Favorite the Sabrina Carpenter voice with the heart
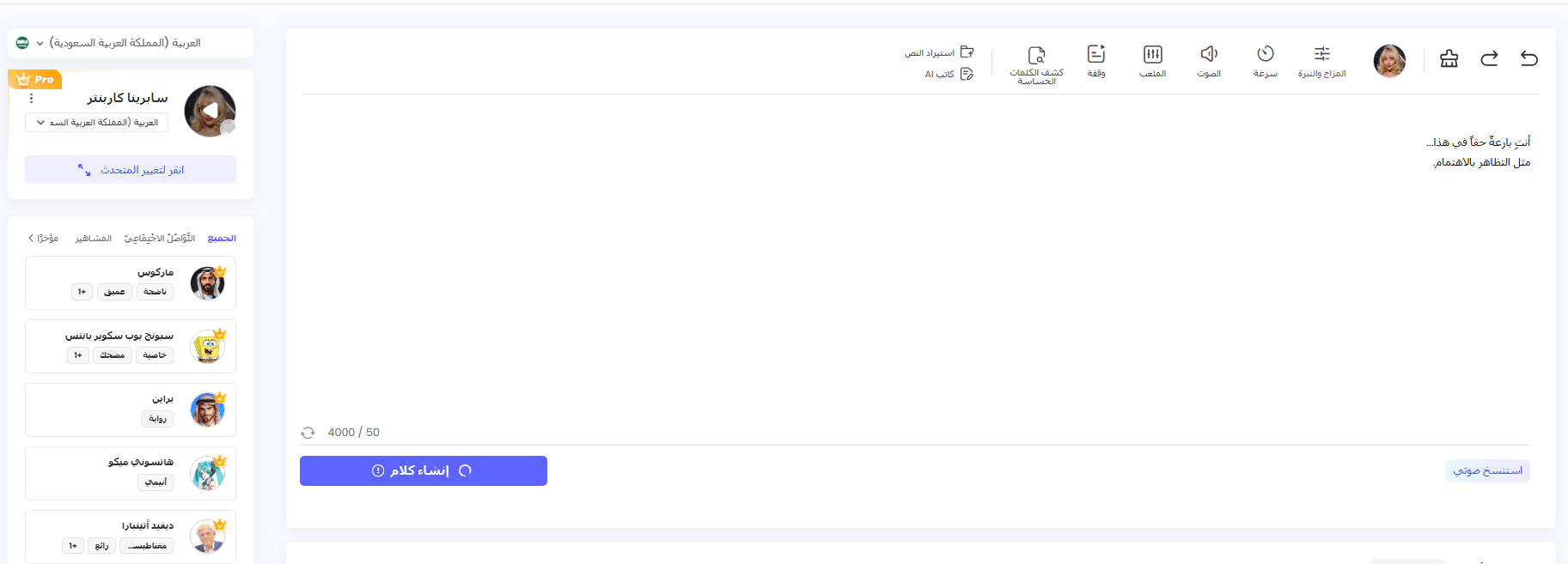The width and height of the screenshot is (1568, 564). (x=228, y=127)
